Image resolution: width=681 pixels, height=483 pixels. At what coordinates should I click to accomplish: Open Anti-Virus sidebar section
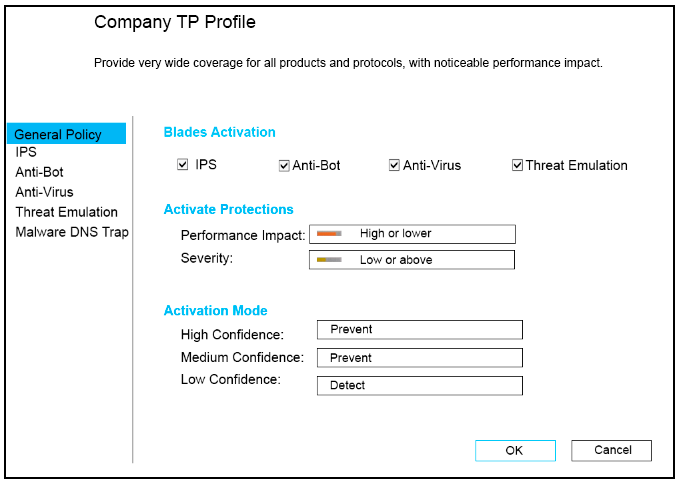tap(44, 192)
